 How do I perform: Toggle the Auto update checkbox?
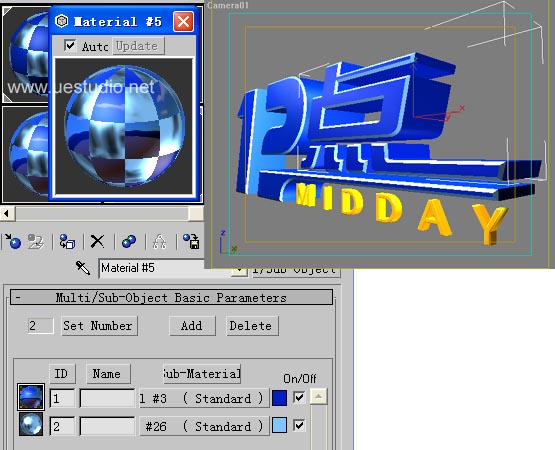(x=70, y=45)
